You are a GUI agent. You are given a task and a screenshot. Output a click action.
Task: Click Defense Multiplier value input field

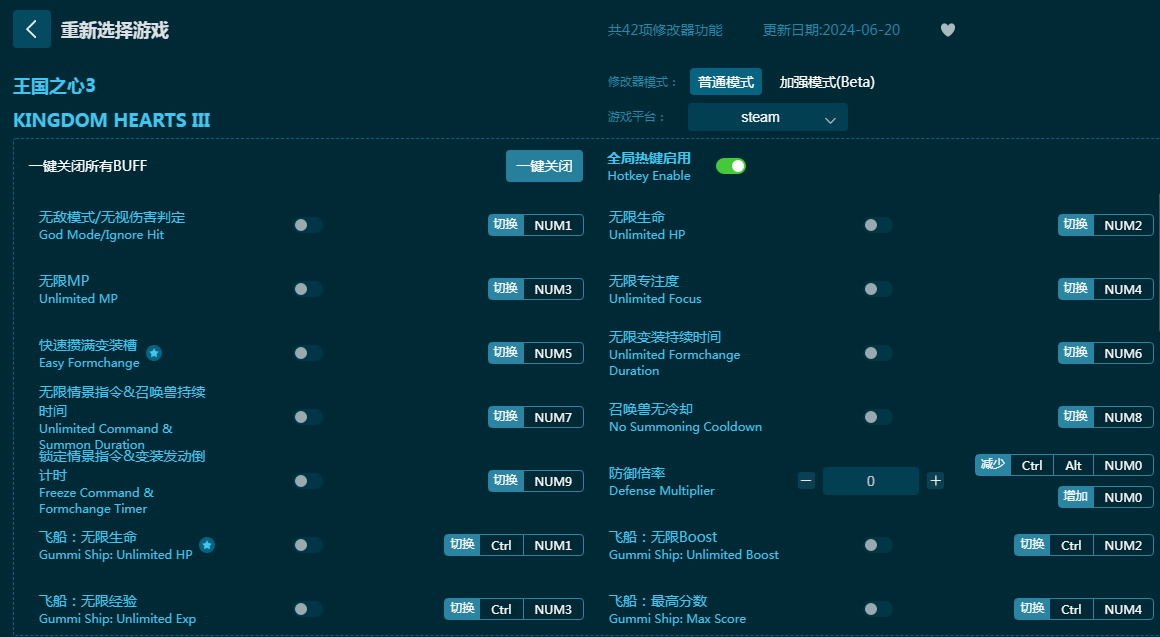[871, 481]
